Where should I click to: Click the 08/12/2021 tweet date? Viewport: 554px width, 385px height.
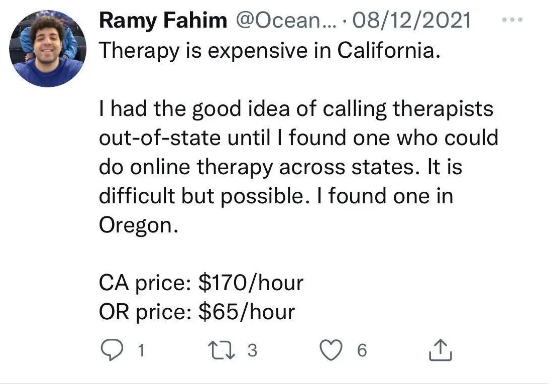coord(412,20)
